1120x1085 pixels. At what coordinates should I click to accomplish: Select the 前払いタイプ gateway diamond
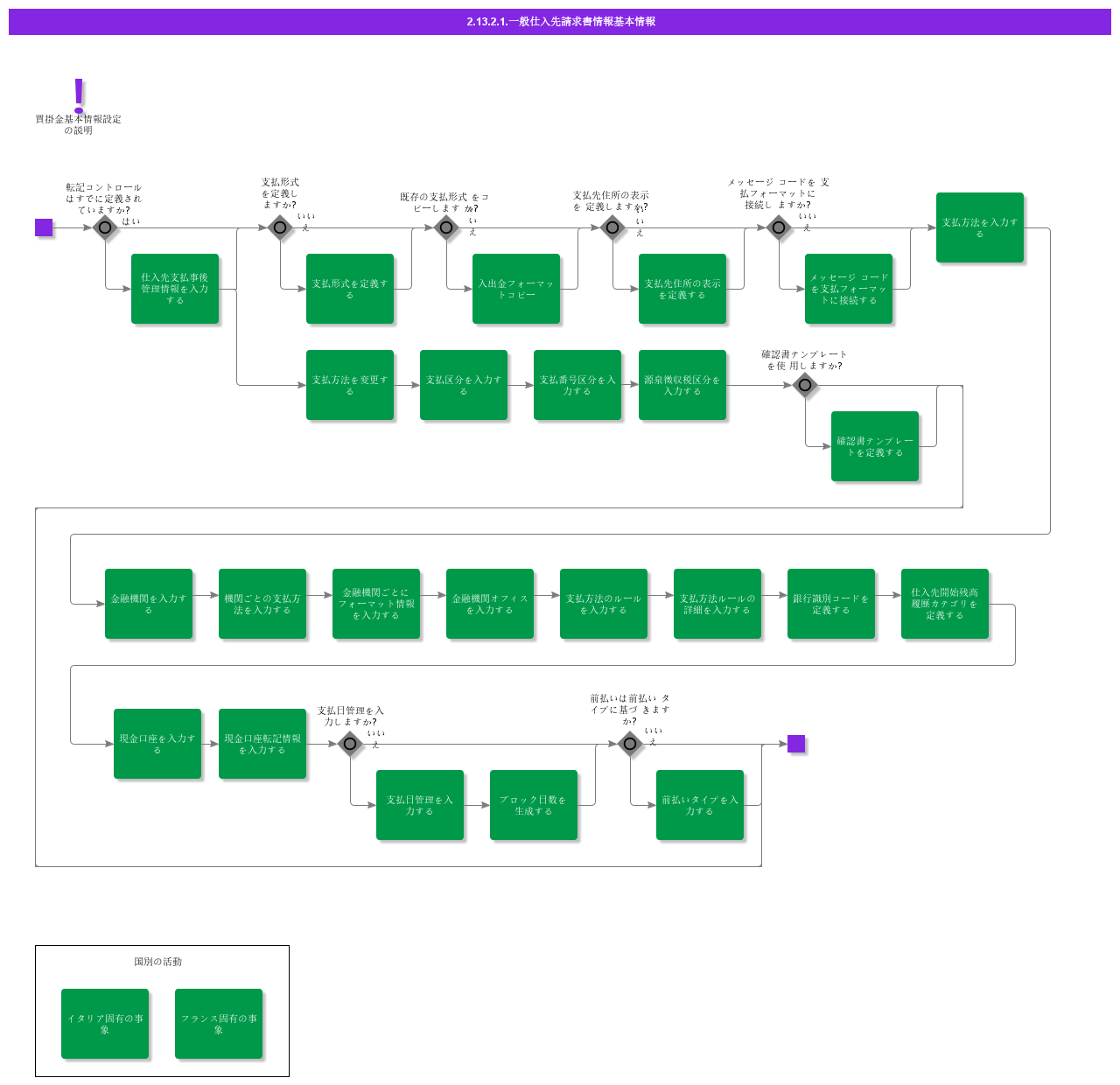point(630,744)
